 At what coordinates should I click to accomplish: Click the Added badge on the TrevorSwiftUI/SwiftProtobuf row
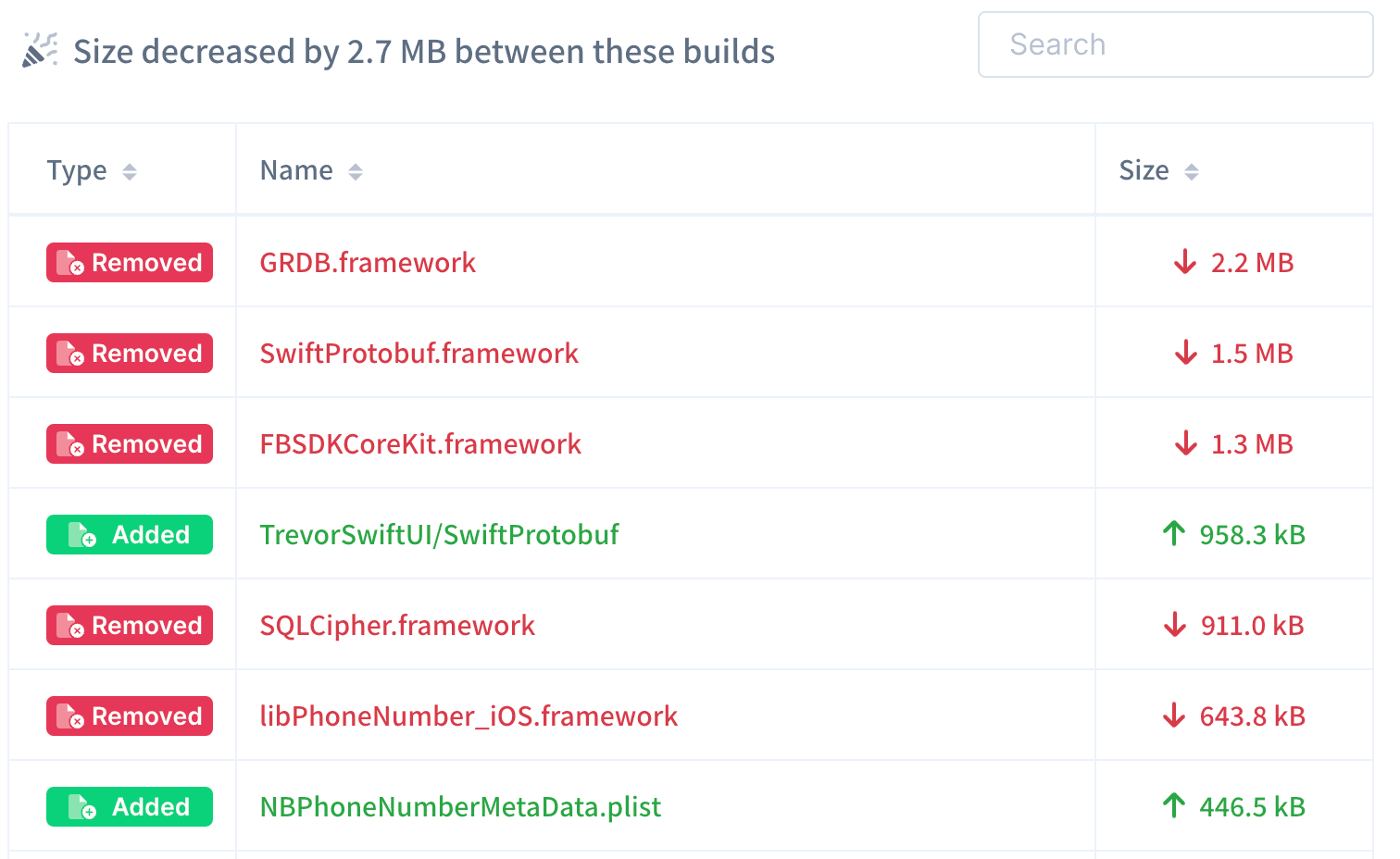[129, 534]
